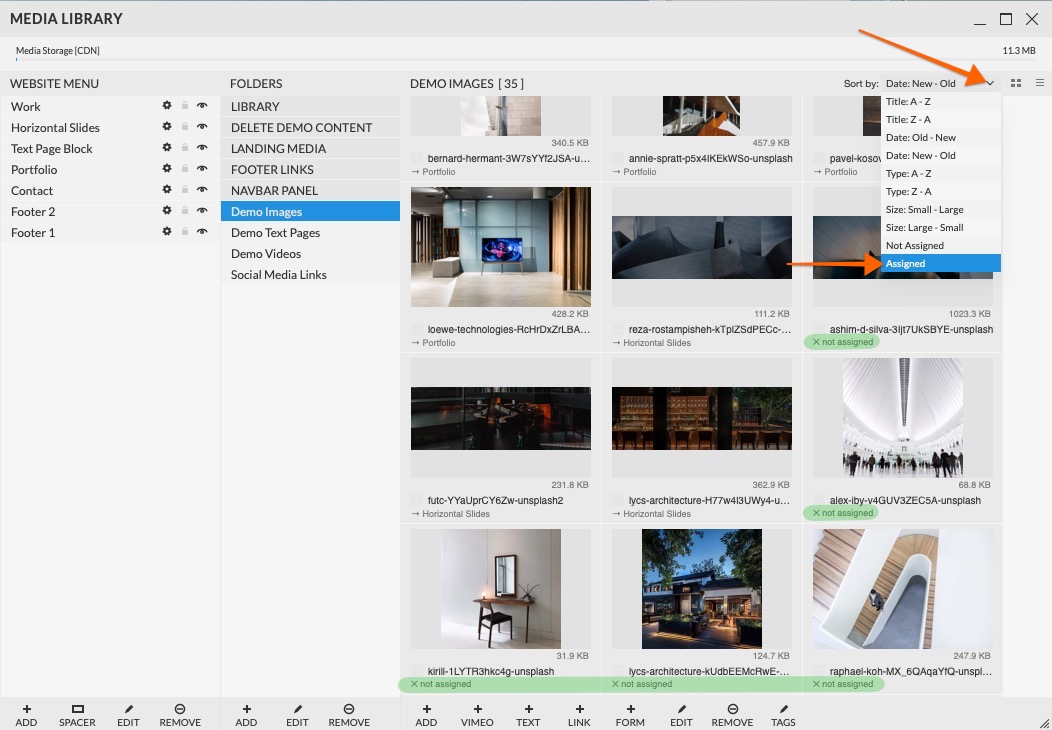Open settings gear for Portfolio menu item
Image resolution: width=1052 pixels, height=730 pixels.
167,169
